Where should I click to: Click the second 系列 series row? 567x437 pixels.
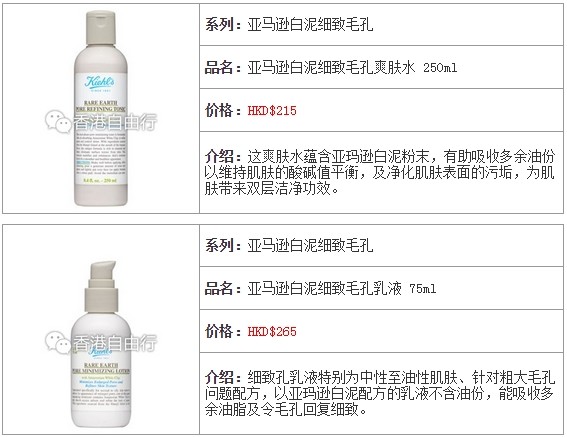(x=381, y=246)
